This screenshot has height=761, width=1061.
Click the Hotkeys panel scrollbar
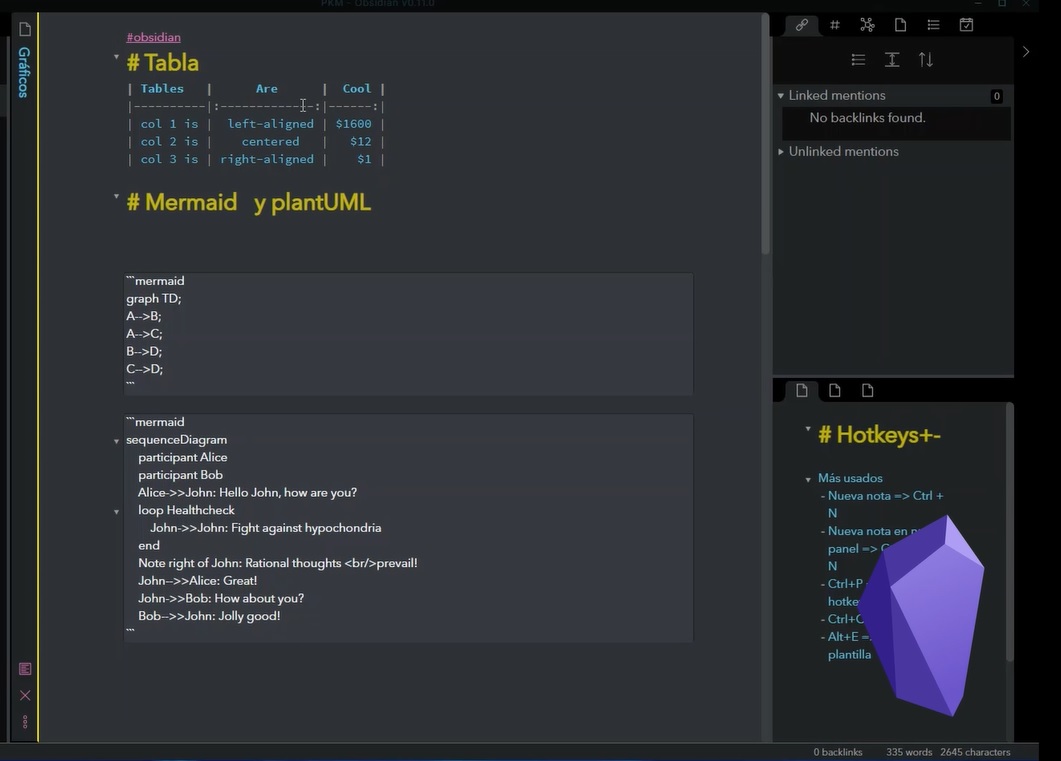(x=1010, y=532)
